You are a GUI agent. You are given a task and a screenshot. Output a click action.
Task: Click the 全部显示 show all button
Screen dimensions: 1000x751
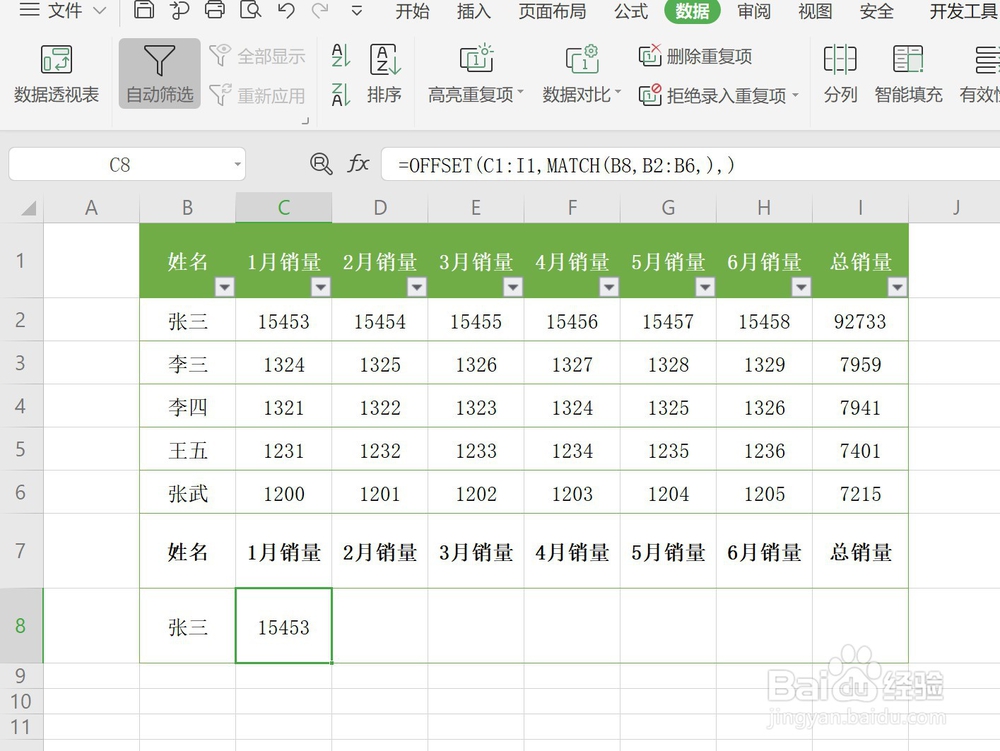click(x=258, y=56)
